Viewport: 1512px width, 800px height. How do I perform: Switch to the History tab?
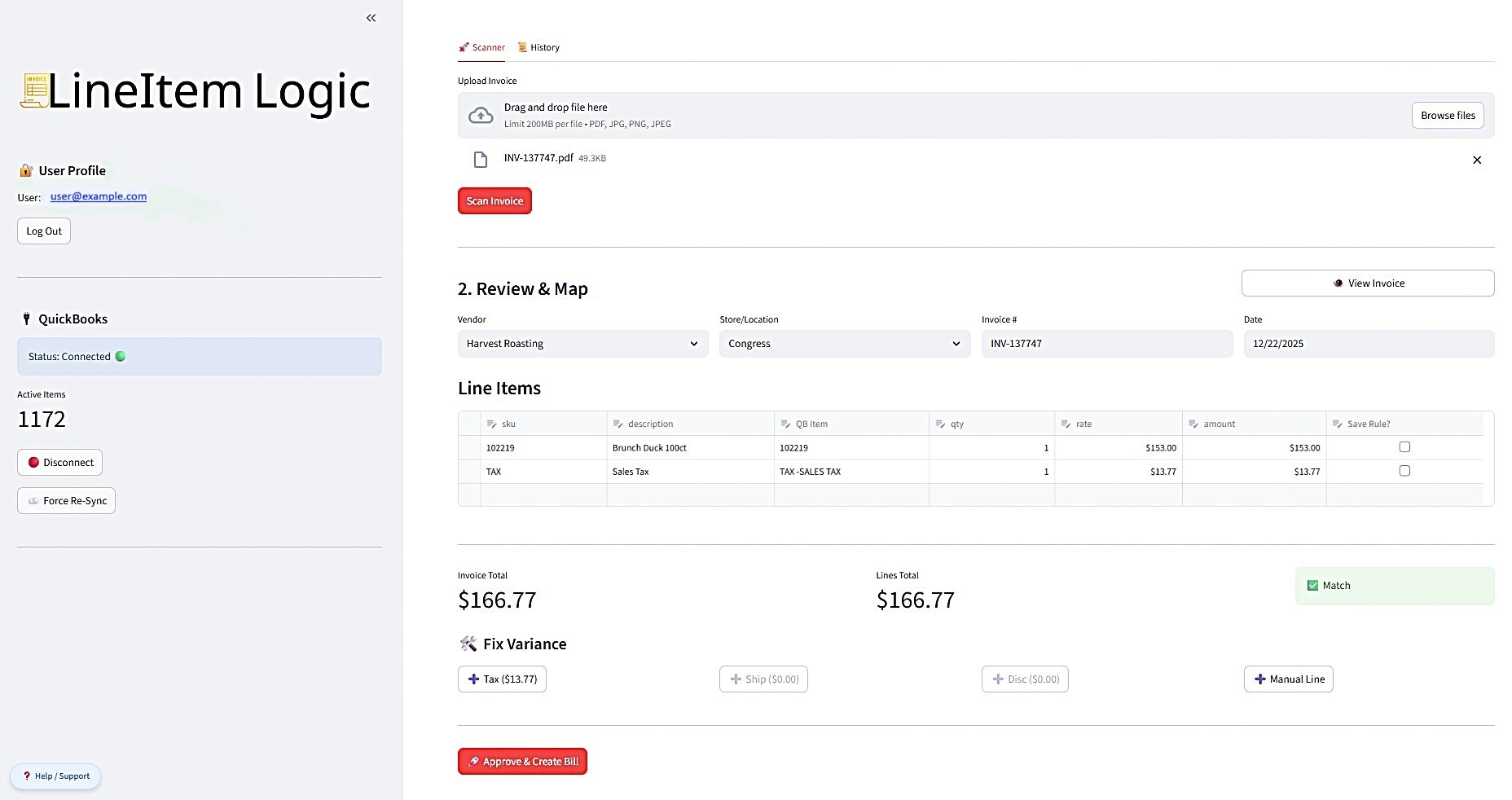[x=544, y=47]
